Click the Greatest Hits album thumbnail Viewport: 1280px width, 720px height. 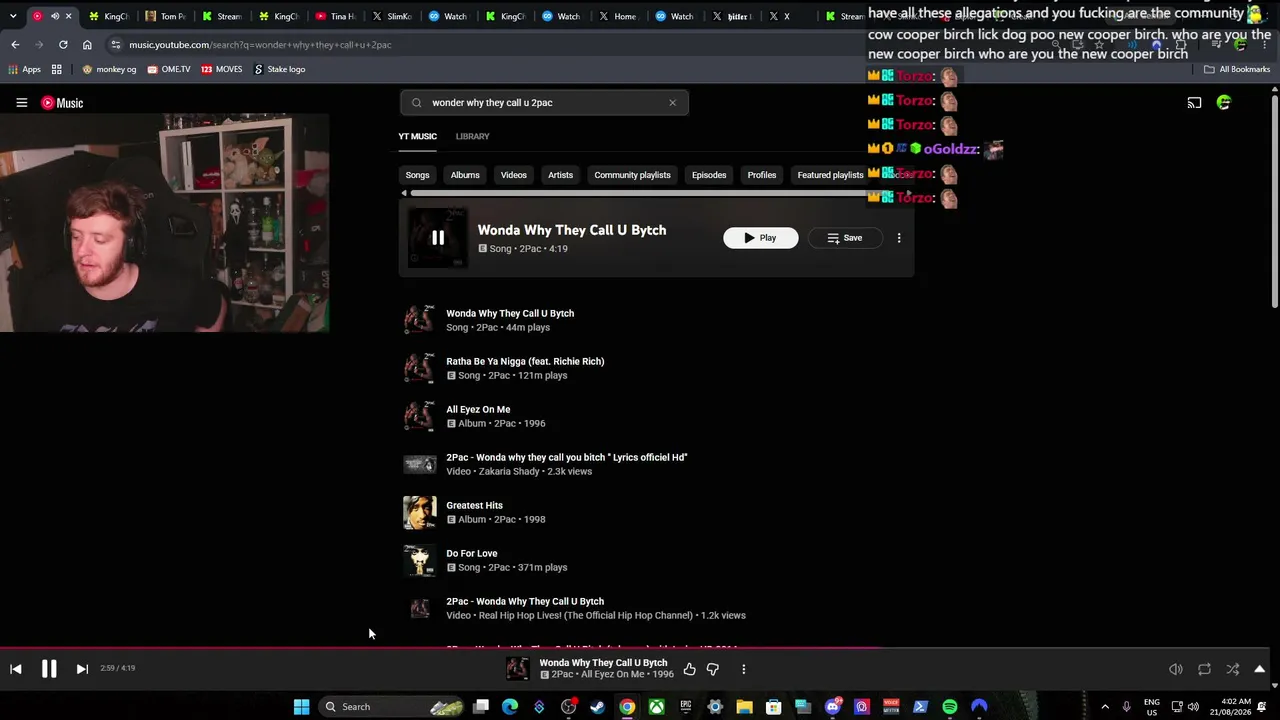pos(420,512)
